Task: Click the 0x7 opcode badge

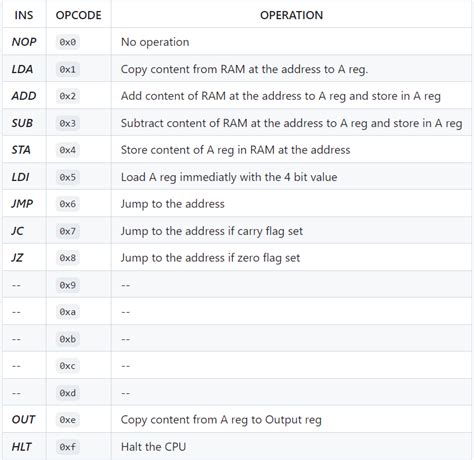Action: (x=68, y=231)
